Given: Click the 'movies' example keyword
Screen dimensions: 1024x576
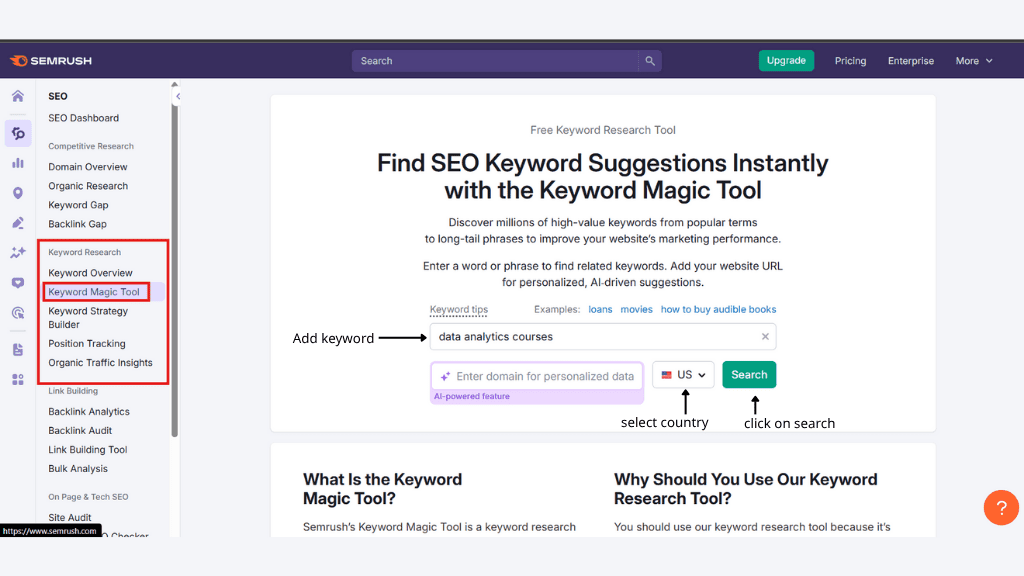Looking at the screenshot, I should pos(636,310).
